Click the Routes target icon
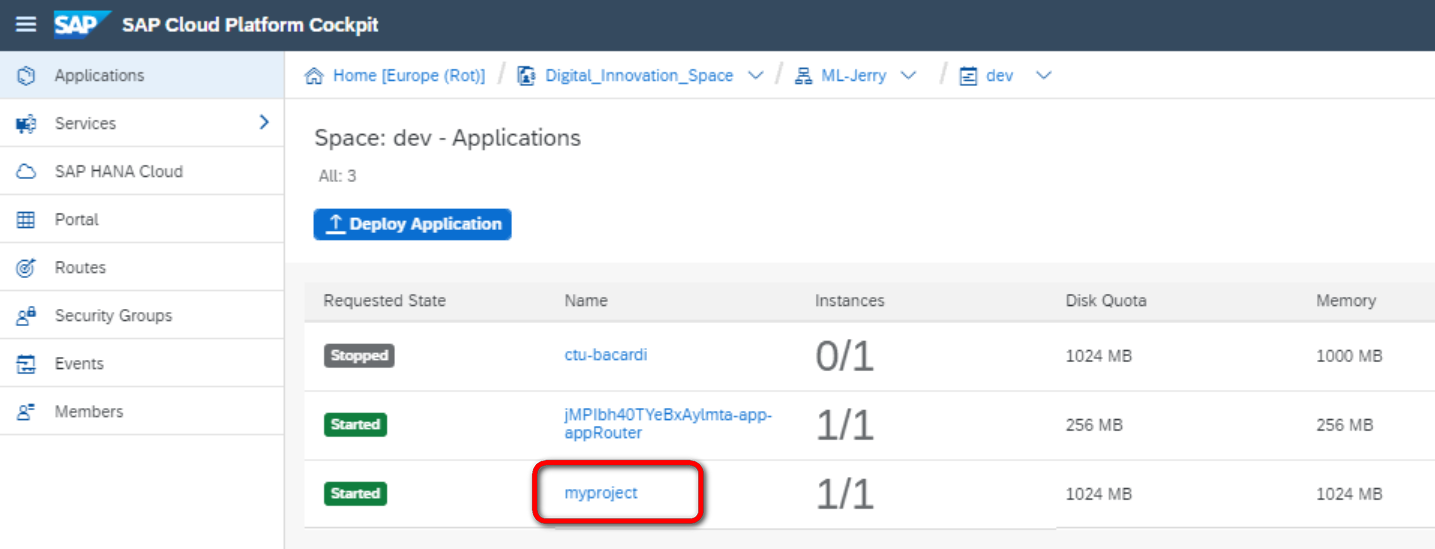 coord(27,268)
